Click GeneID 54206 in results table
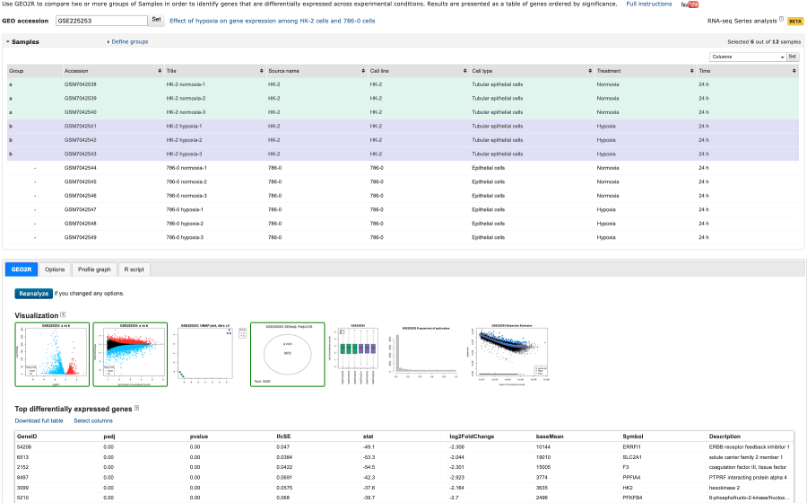 [24, 447]
